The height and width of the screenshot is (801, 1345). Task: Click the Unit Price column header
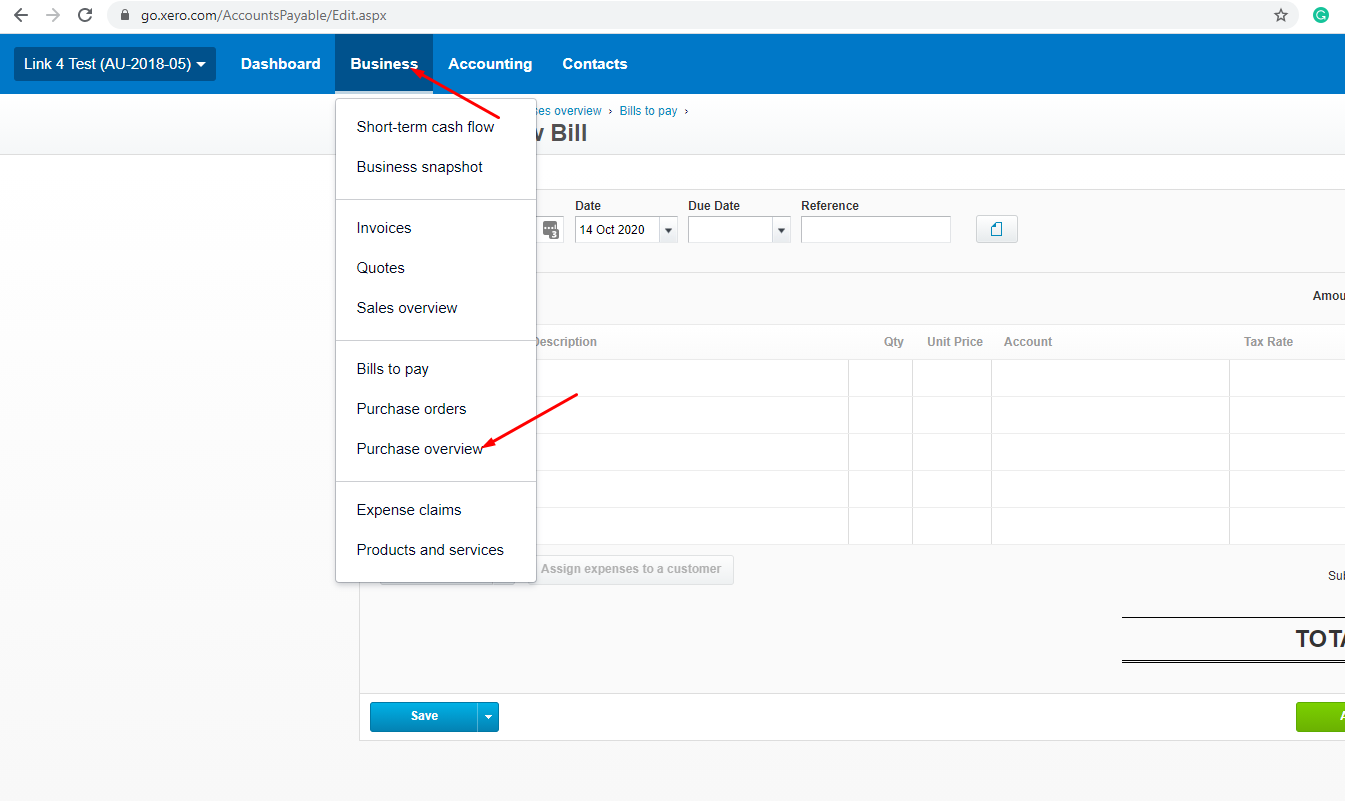coord(955,342)
